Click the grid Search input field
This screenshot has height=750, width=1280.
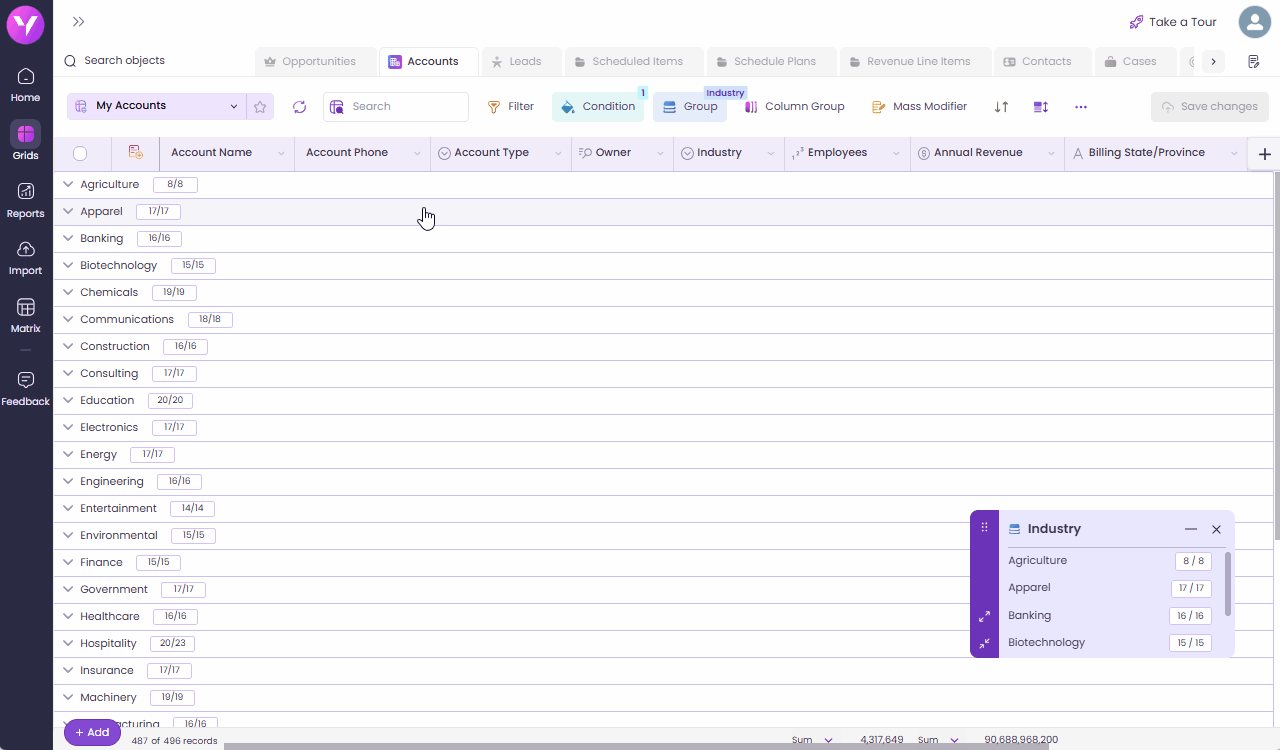point(405,107)
